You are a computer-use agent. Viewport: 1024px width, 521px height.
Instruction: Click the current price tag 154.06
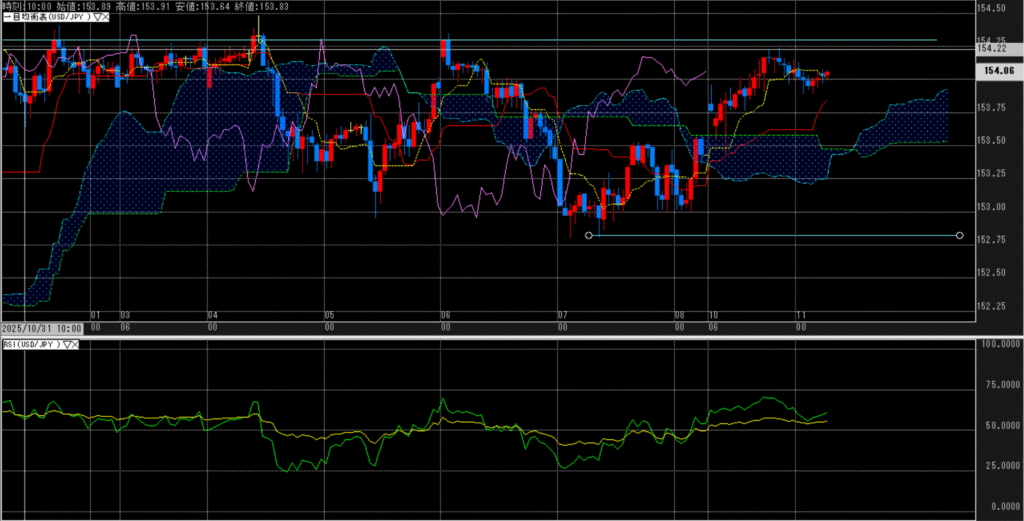coord(999,71)
